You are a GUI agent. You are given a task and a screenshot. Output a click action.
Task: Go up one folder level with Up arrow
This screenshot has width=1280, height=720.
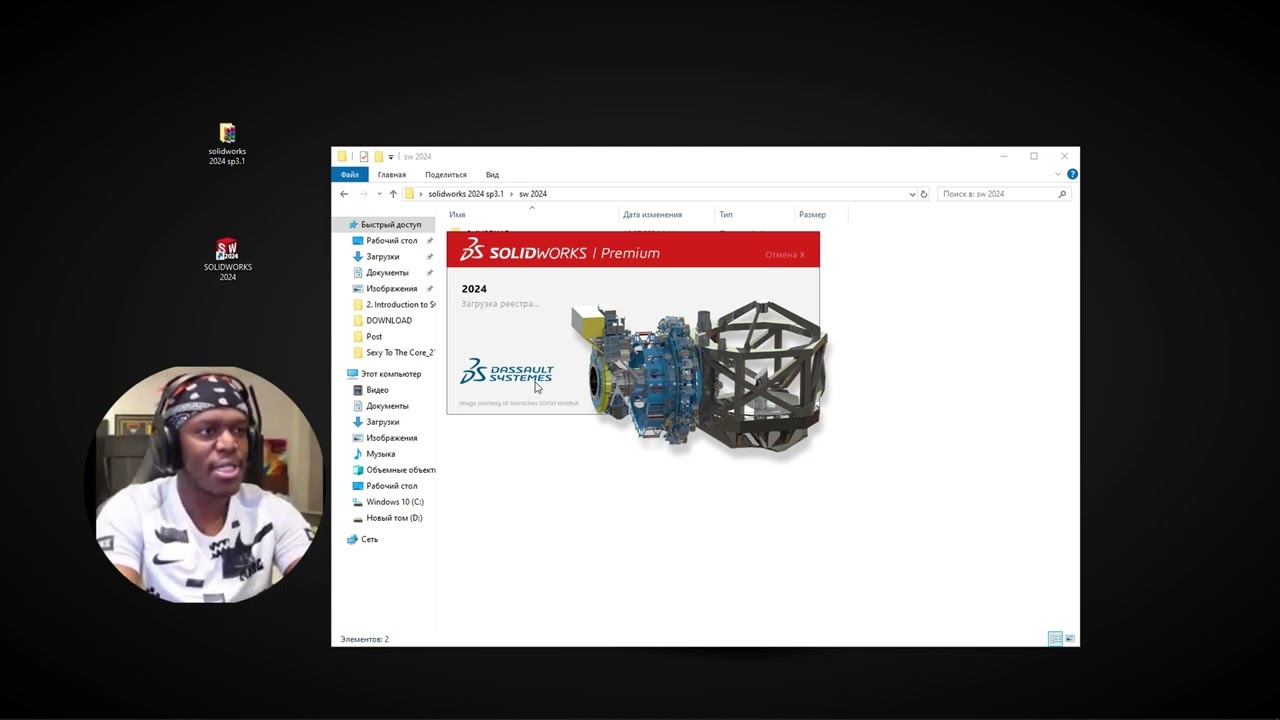pos(393,194)
